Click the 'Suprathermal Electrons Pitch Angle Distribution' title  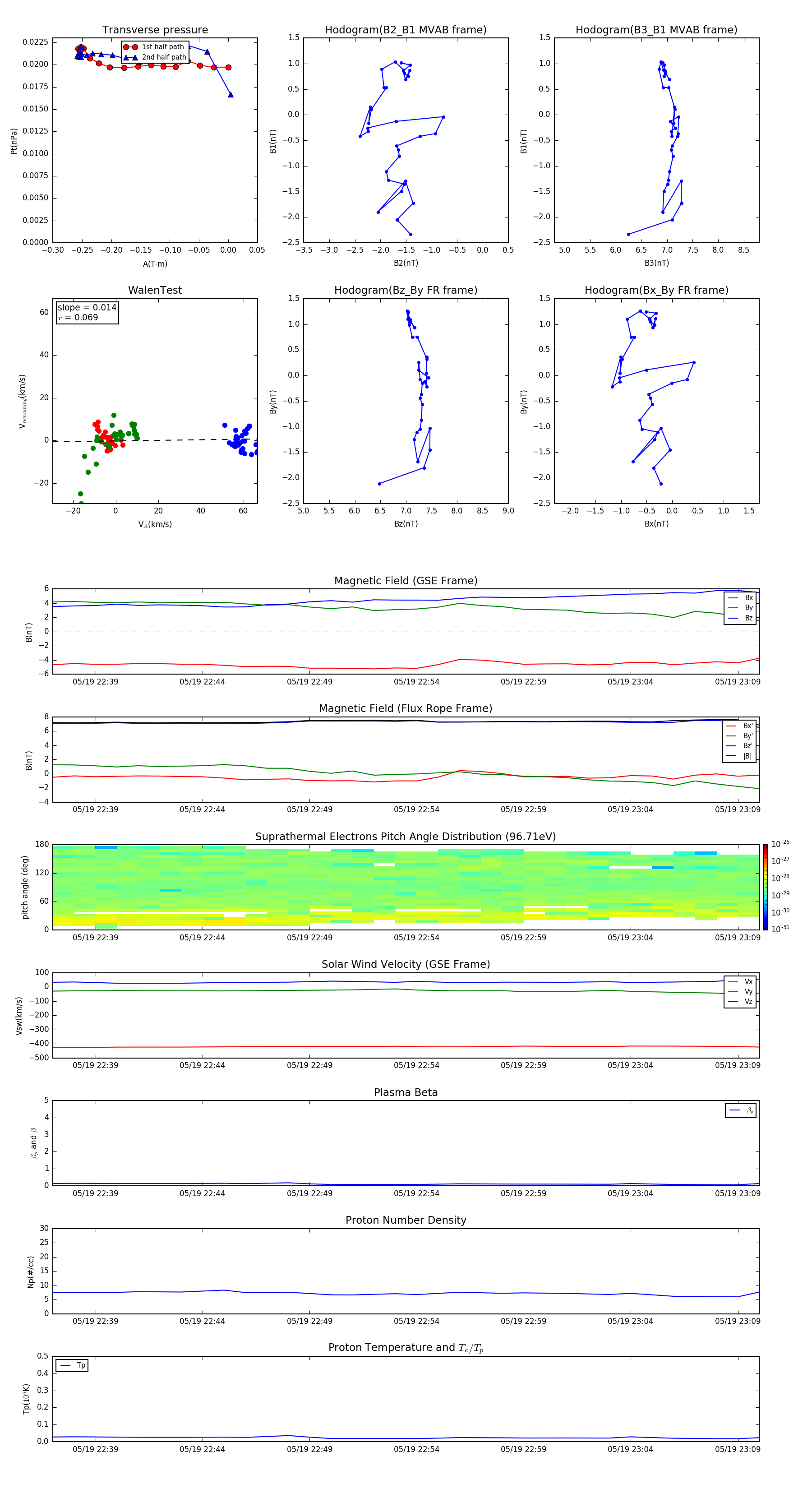pyautogui.click(x=406, y=837)
